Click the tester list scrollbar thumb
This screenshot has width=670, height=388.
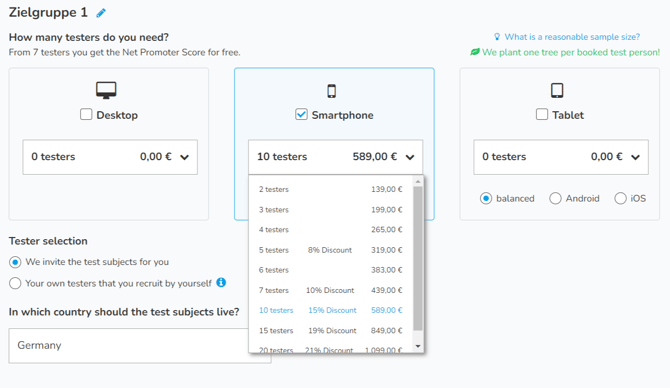[418, 259]
